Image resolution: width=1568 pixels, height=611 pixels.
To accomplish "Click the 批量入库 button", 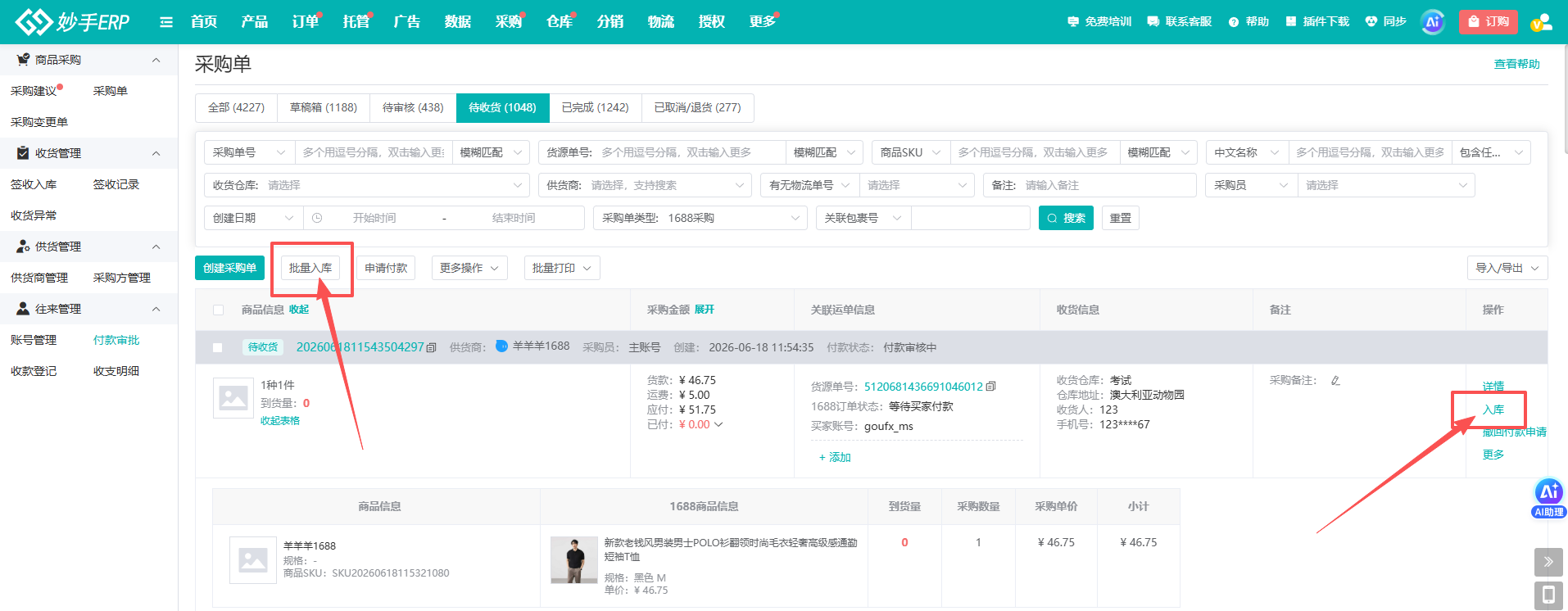I will point(310,268).
